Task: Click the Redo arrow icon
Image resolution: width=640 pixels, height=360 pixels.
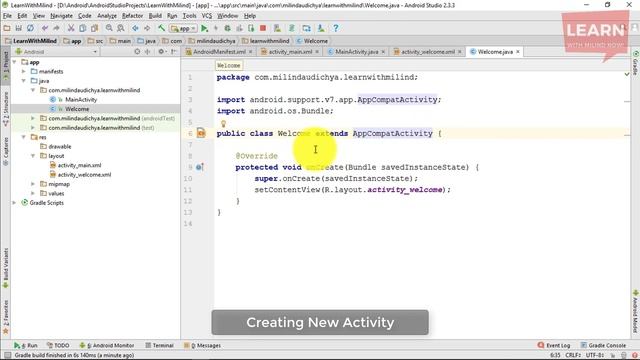Action: tap(56, 28)
